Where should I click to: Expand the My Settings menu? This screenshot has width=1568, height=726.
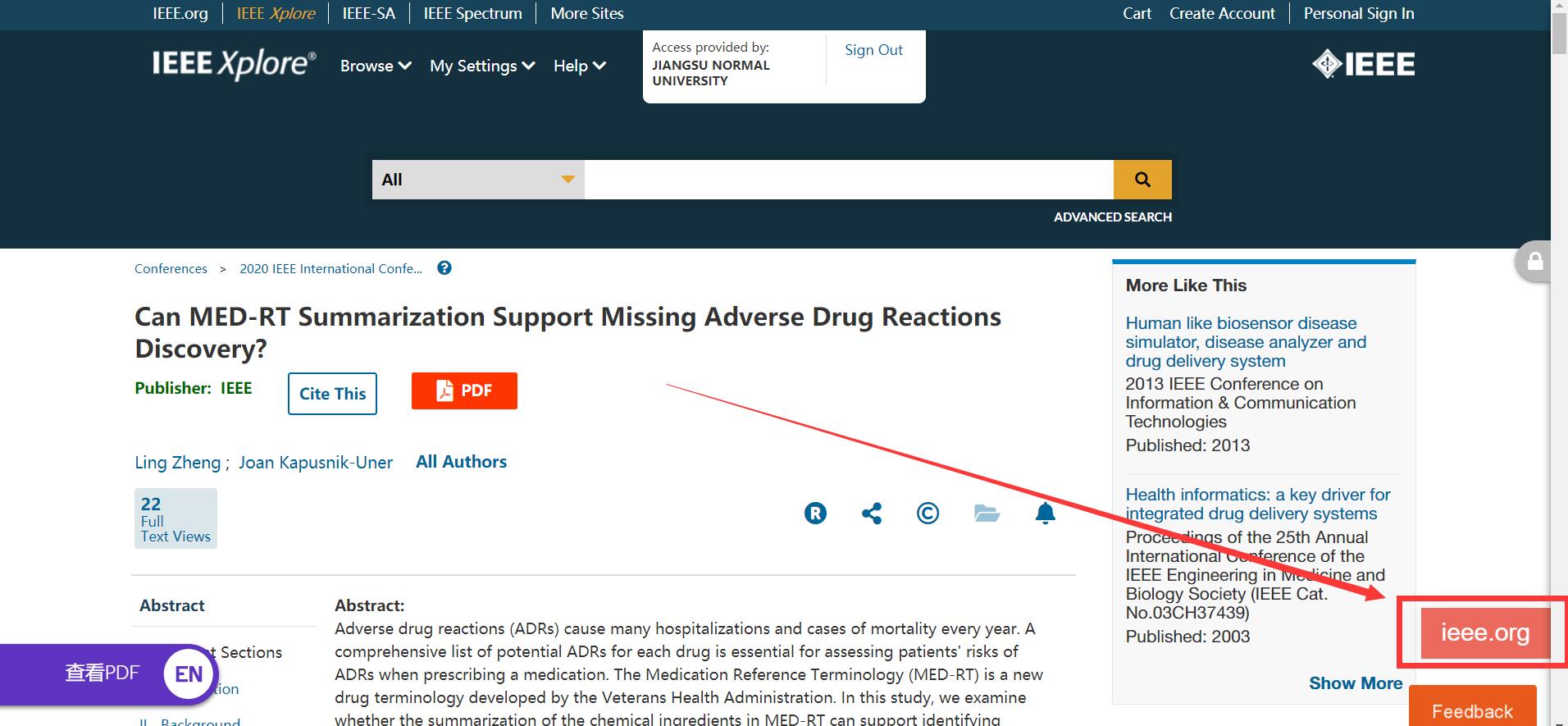(482, 66)
